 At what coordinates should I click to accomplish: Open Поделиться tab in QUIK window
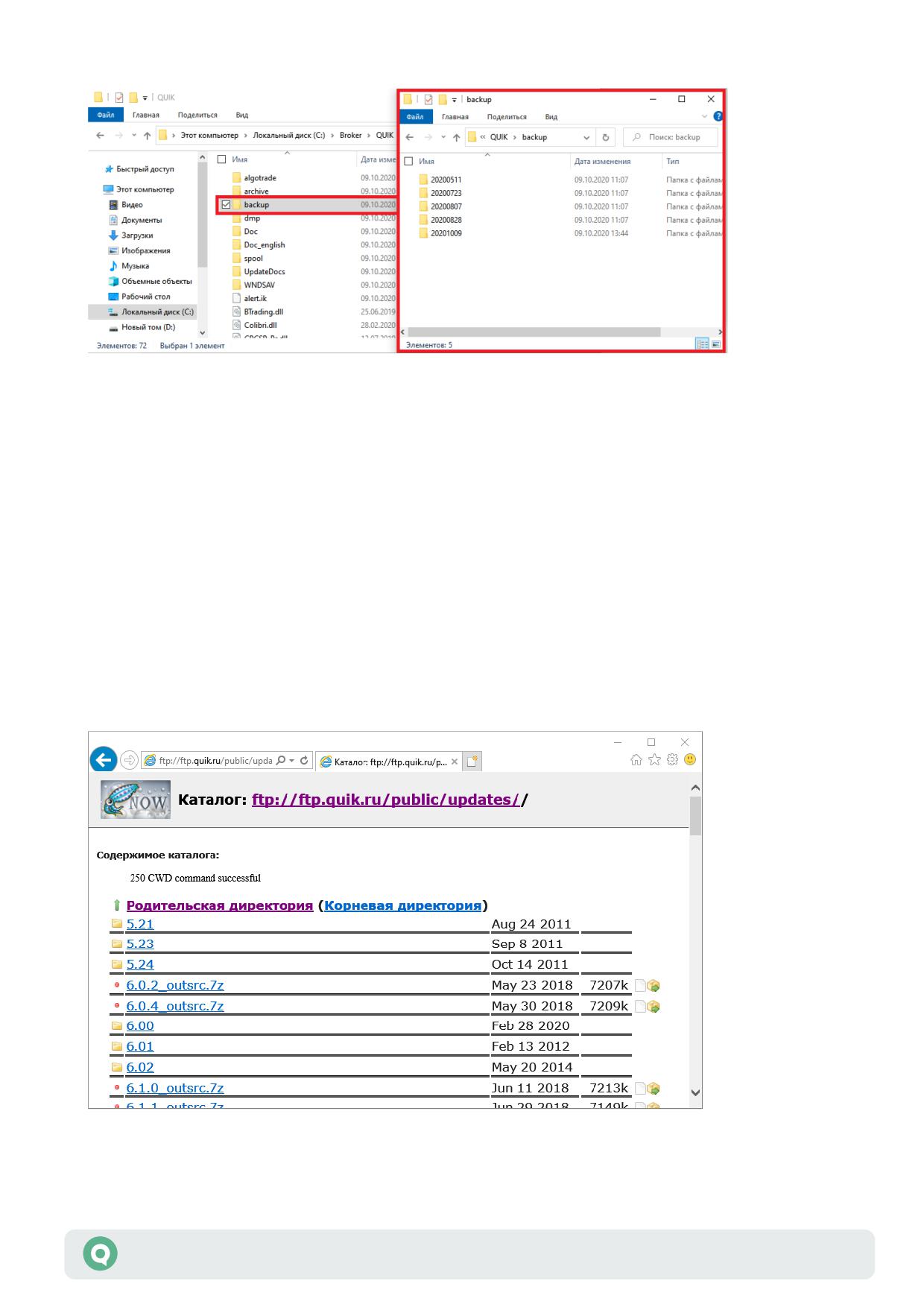coord(197,115)
